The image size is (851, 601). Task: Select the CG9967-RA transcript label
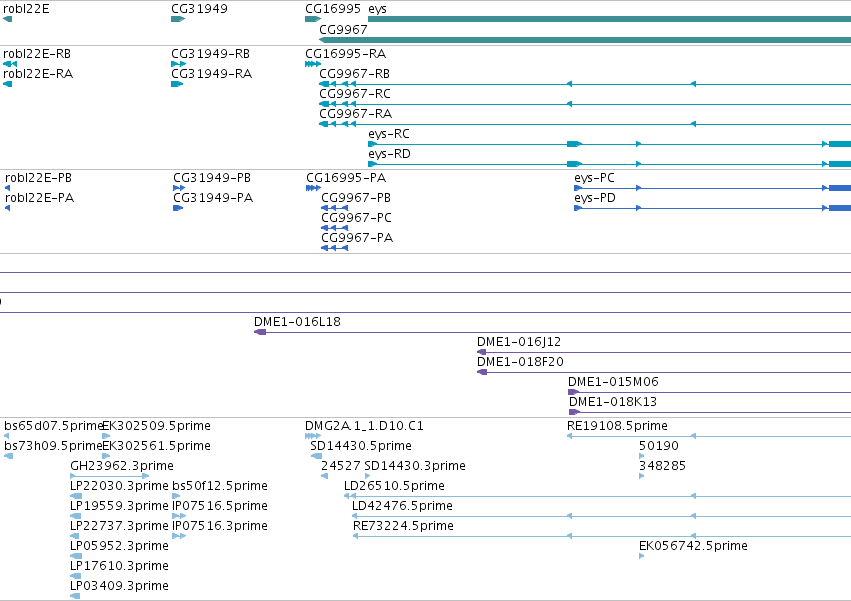355,114
